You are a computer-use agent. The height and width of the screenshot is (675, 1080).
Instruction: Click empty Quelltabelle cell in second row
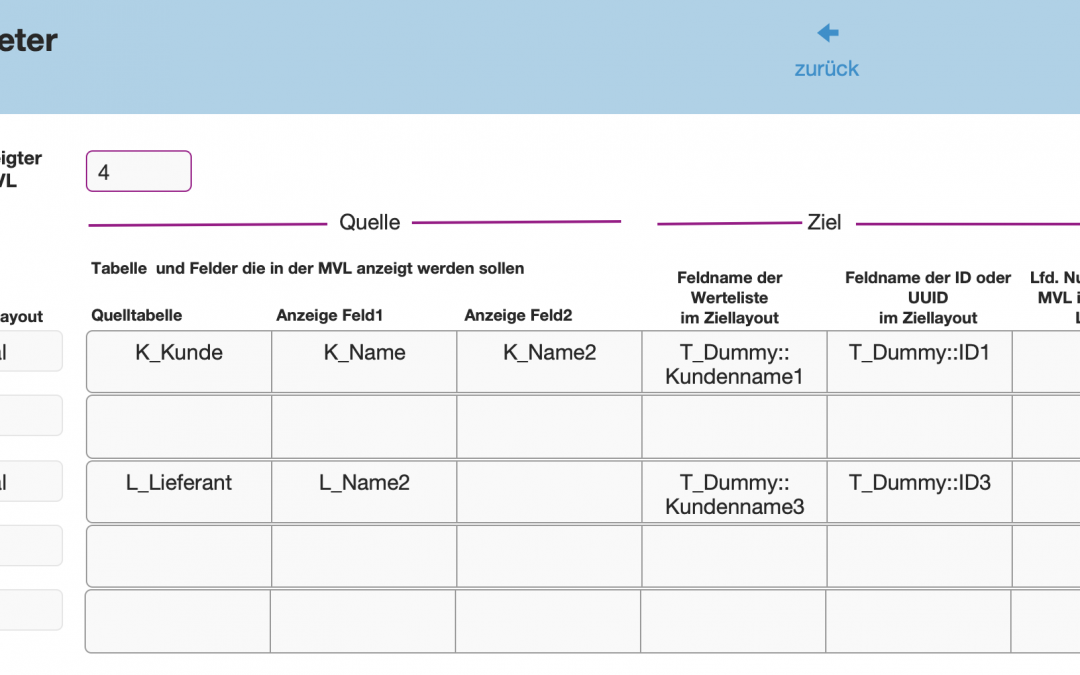(x=179, y=427)
